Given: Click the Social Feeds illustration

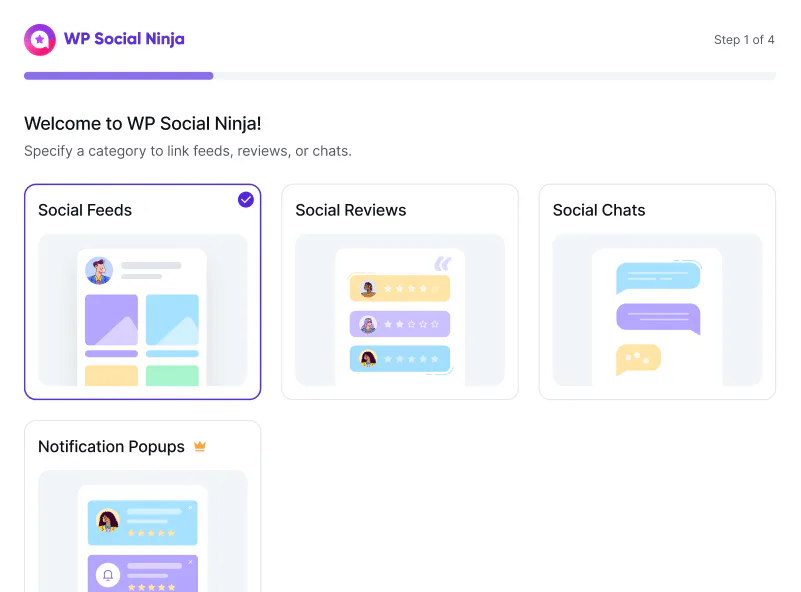Looking at the screenshot, I should coord(143,310).
